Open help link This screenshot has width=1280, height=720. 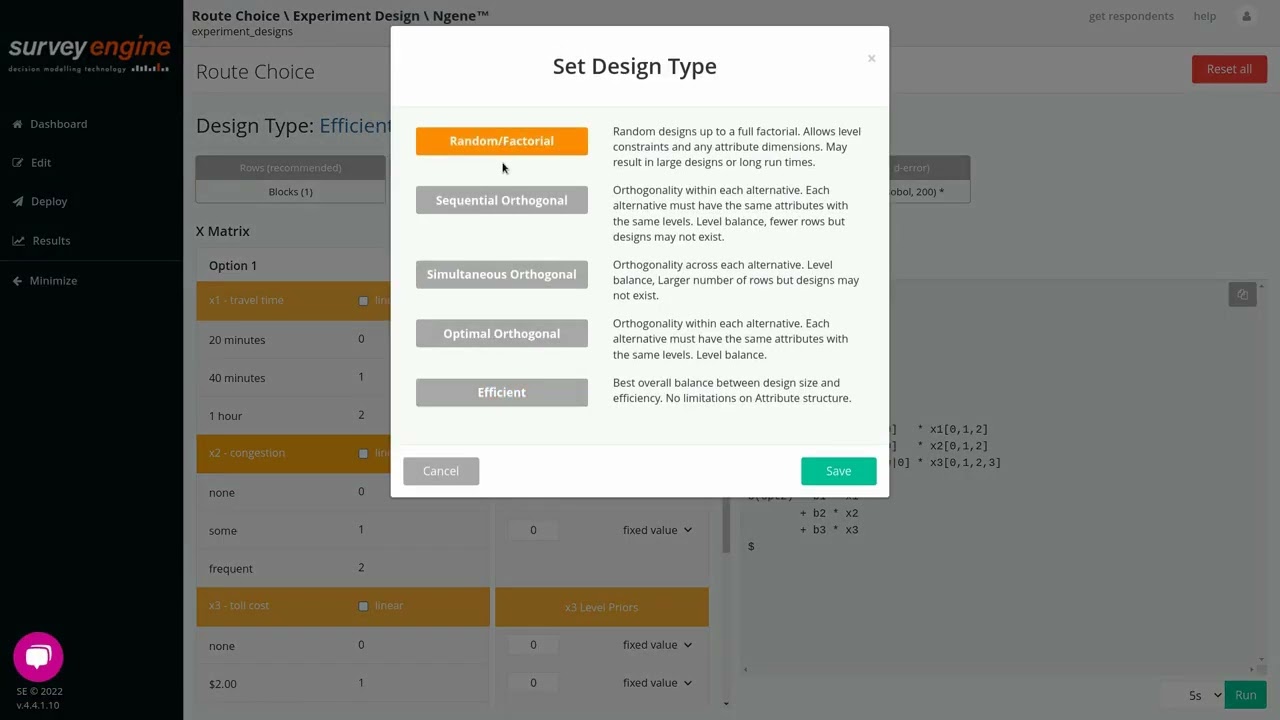[x=1204, y=16]
